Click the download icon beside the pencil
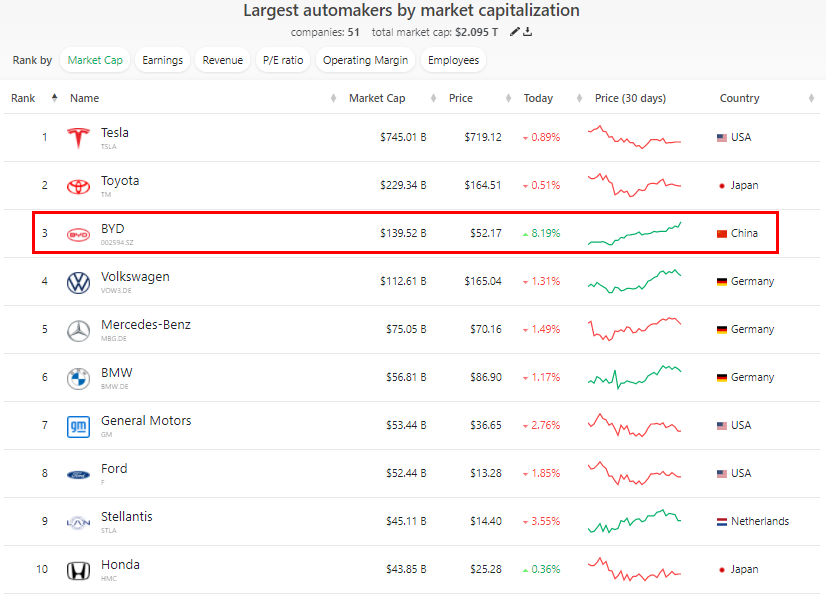Image resolution: width=826 pixels, height=596 pixels. [528, 32]
